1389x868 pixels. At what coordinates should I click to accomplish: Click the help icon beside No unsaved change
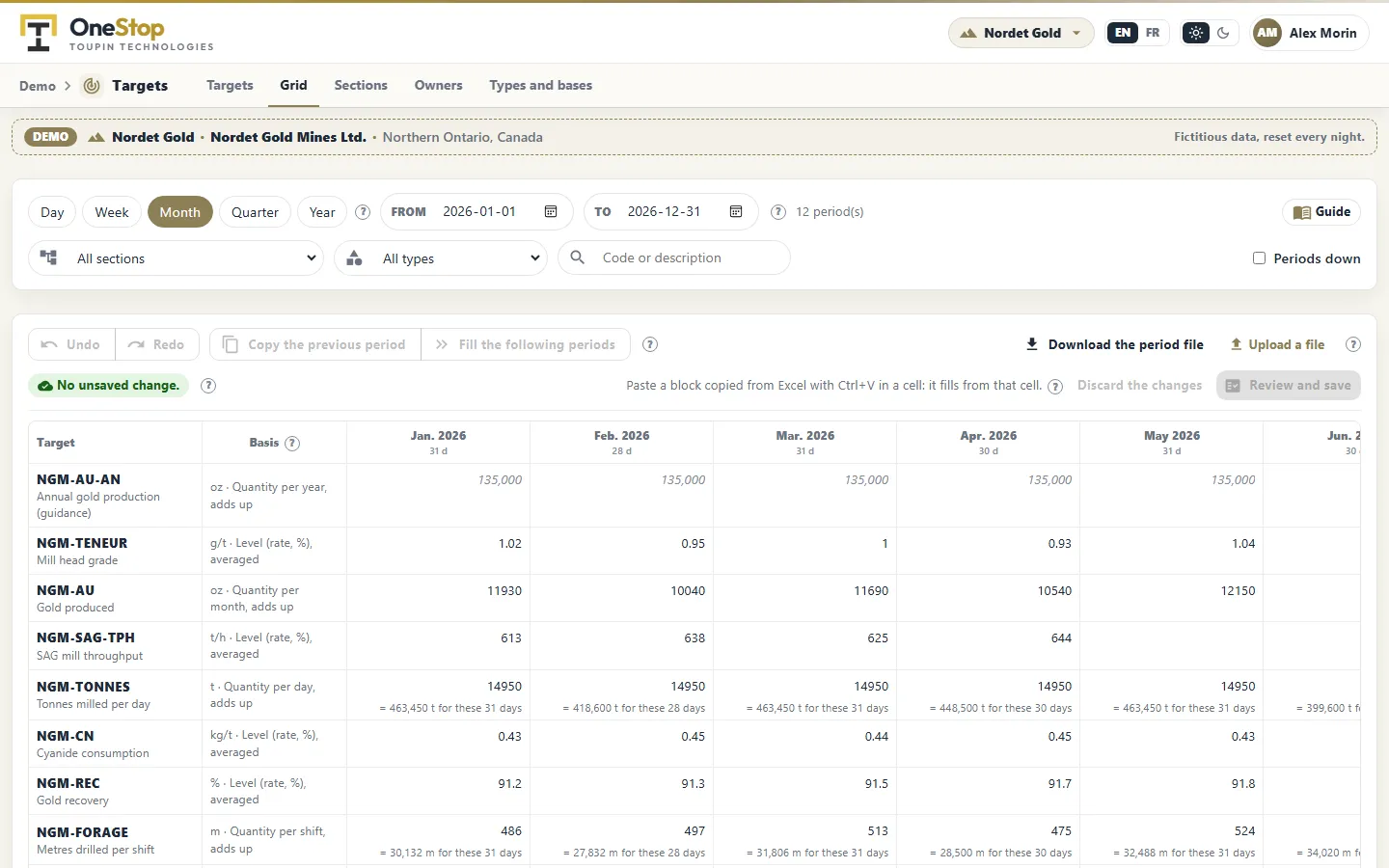click(208, 386)
